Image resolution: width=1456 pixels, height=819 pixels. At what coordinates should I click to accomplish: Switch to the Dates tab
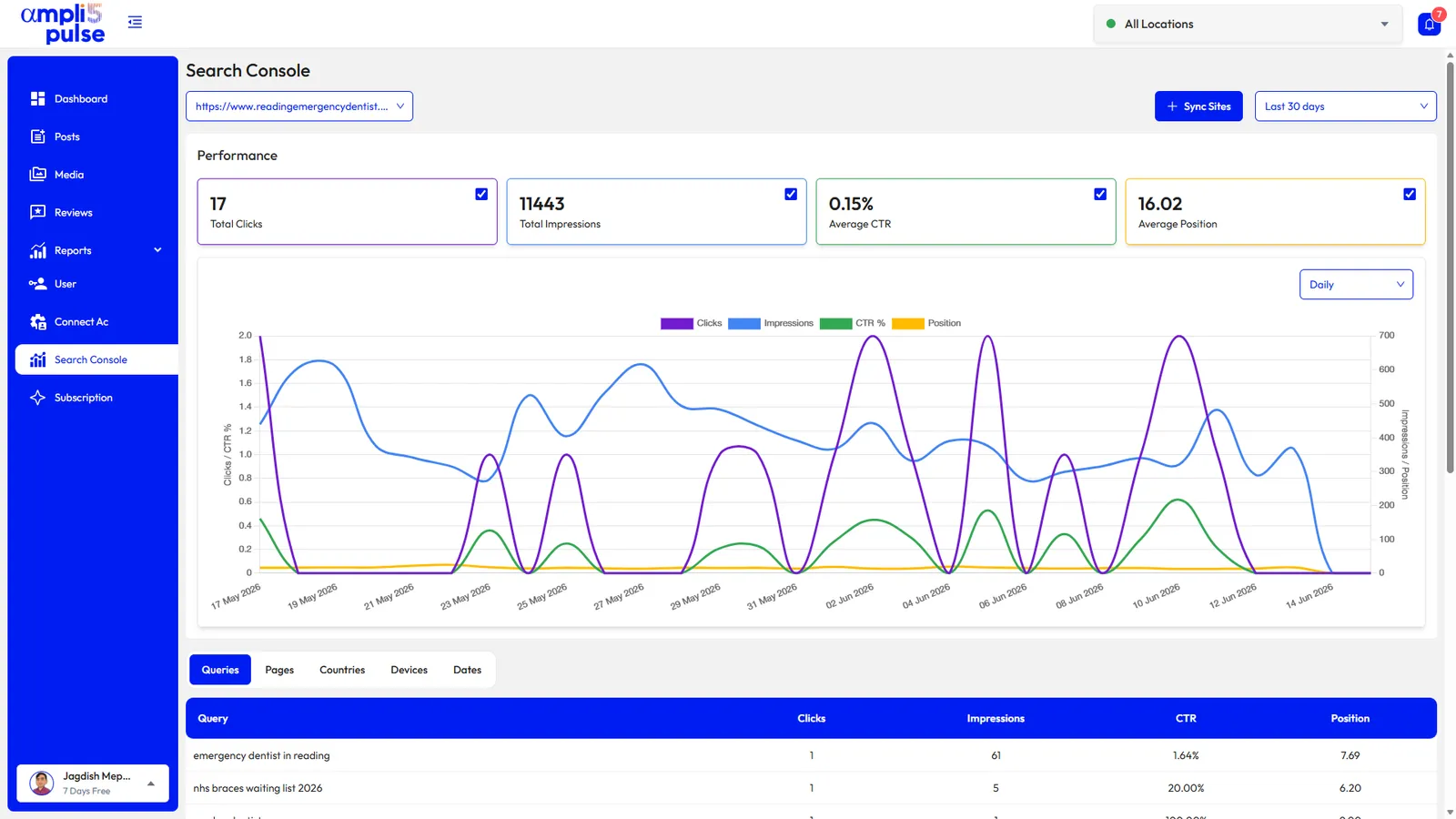coord(467,670)
